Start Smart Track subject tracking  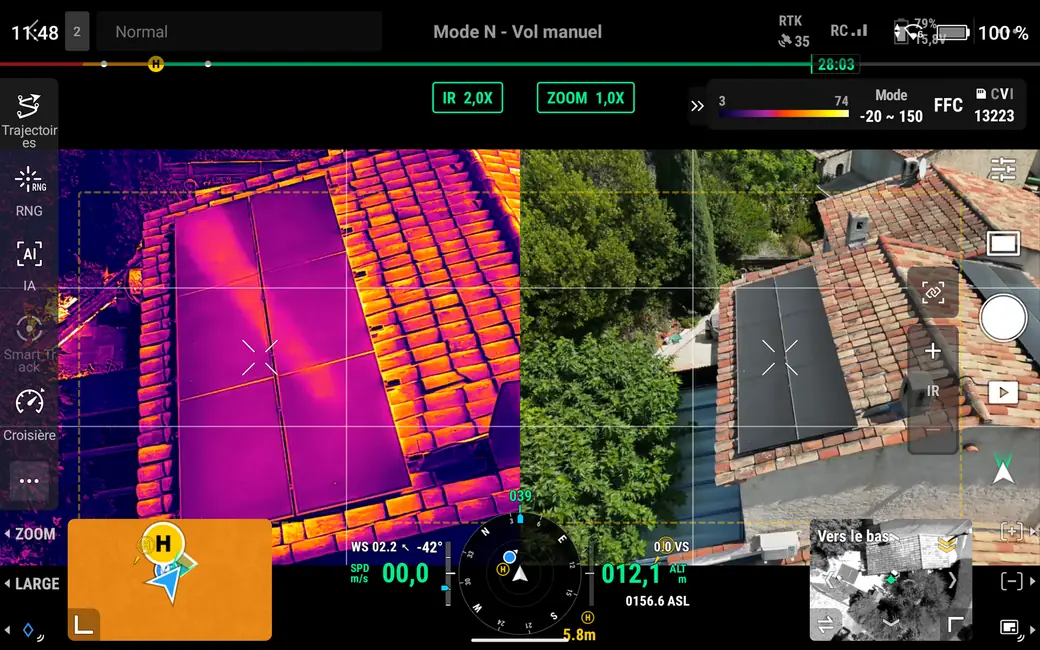tap(29, 344)
